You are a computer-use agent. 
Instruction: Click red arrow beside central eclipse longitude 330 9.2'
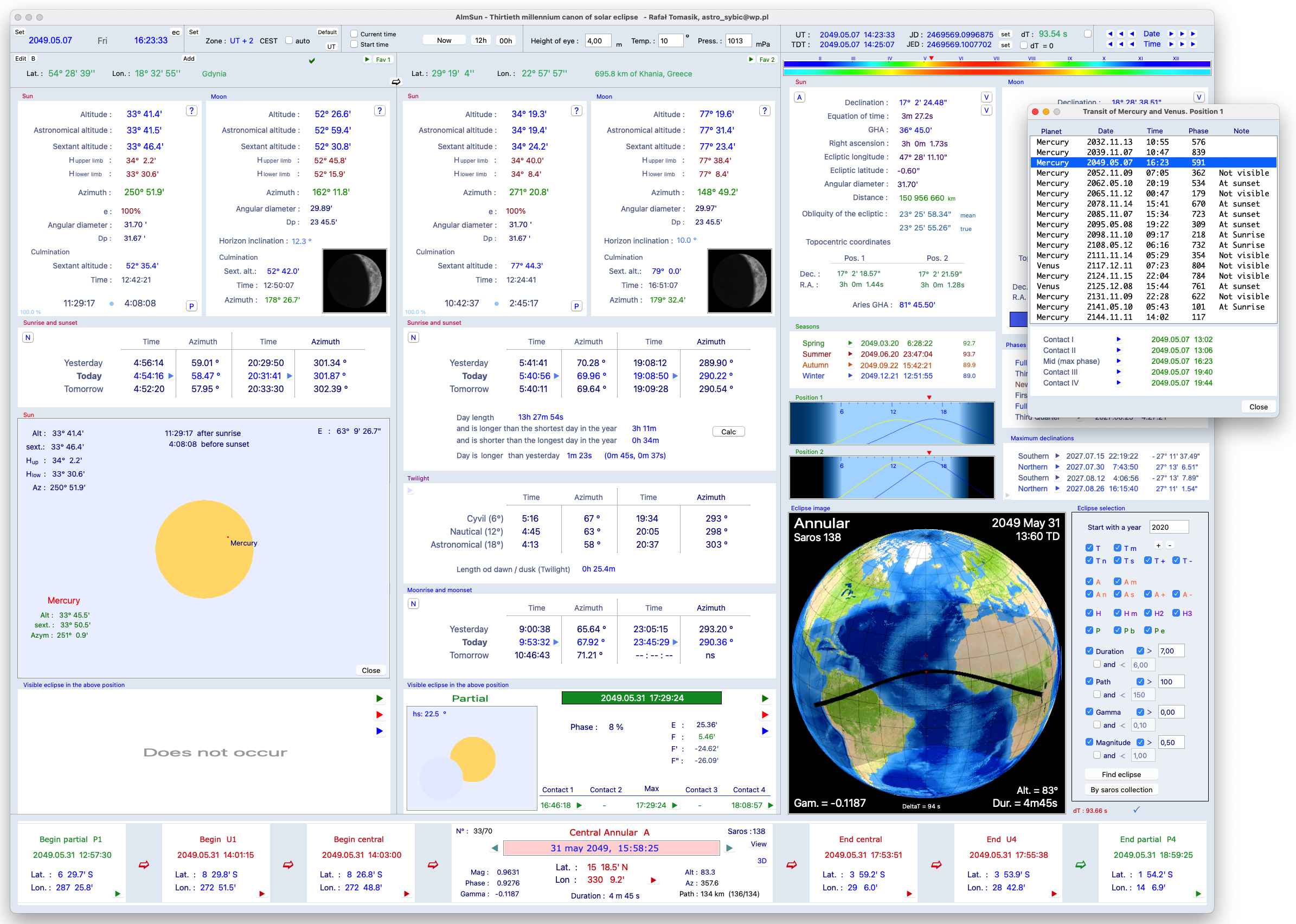click(653, 880)
